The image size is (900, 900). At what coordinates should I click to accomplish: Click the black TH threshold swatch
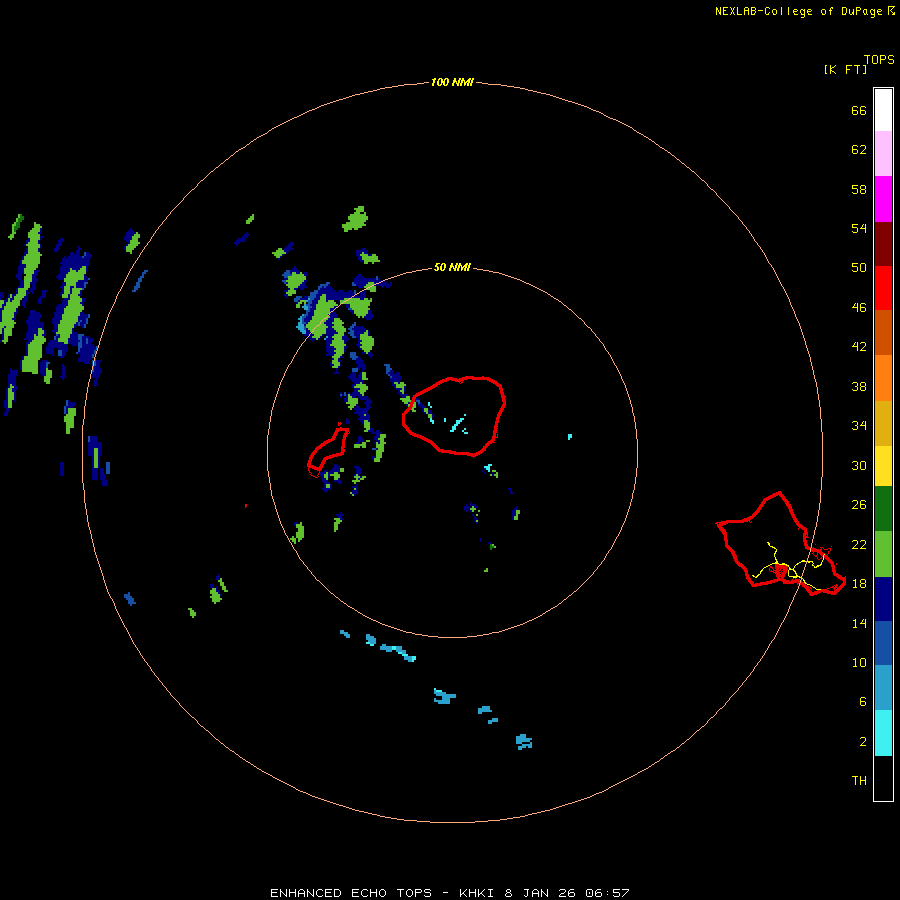click(x=883, y=778)
